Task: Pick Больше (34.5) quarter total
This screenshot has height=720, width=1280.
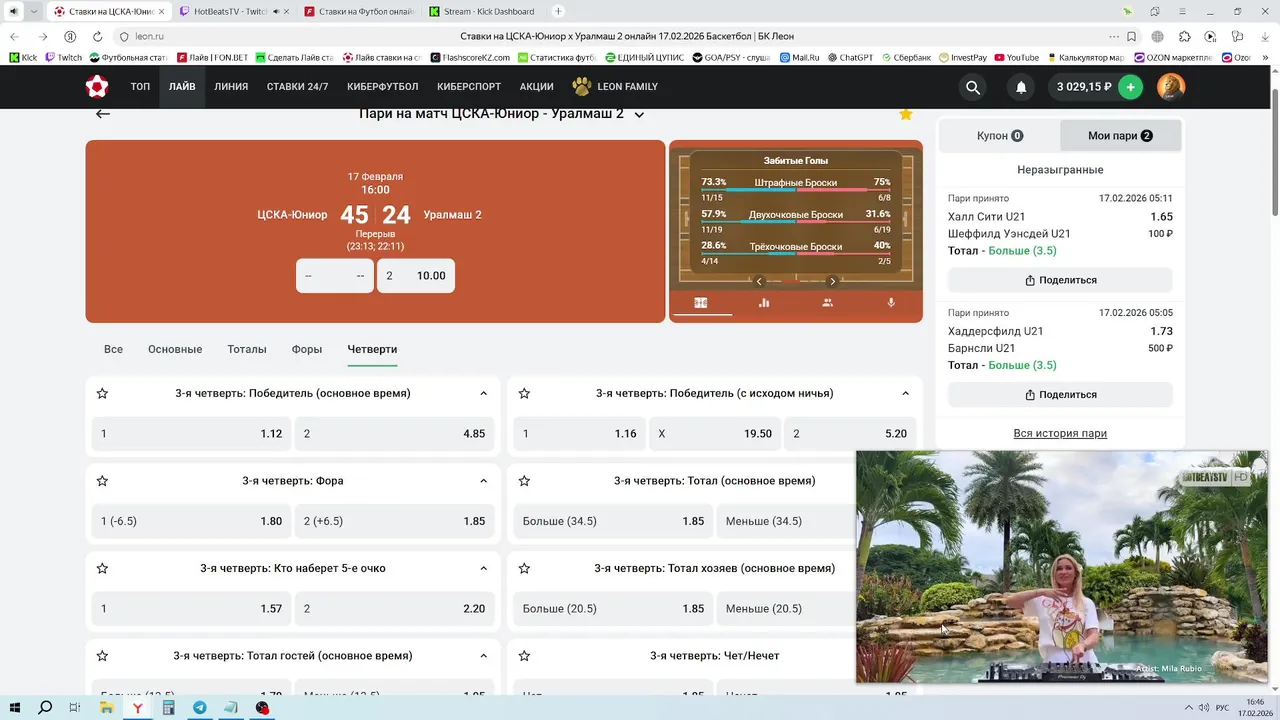Action: pyautogui.click(x=613, y=521)
